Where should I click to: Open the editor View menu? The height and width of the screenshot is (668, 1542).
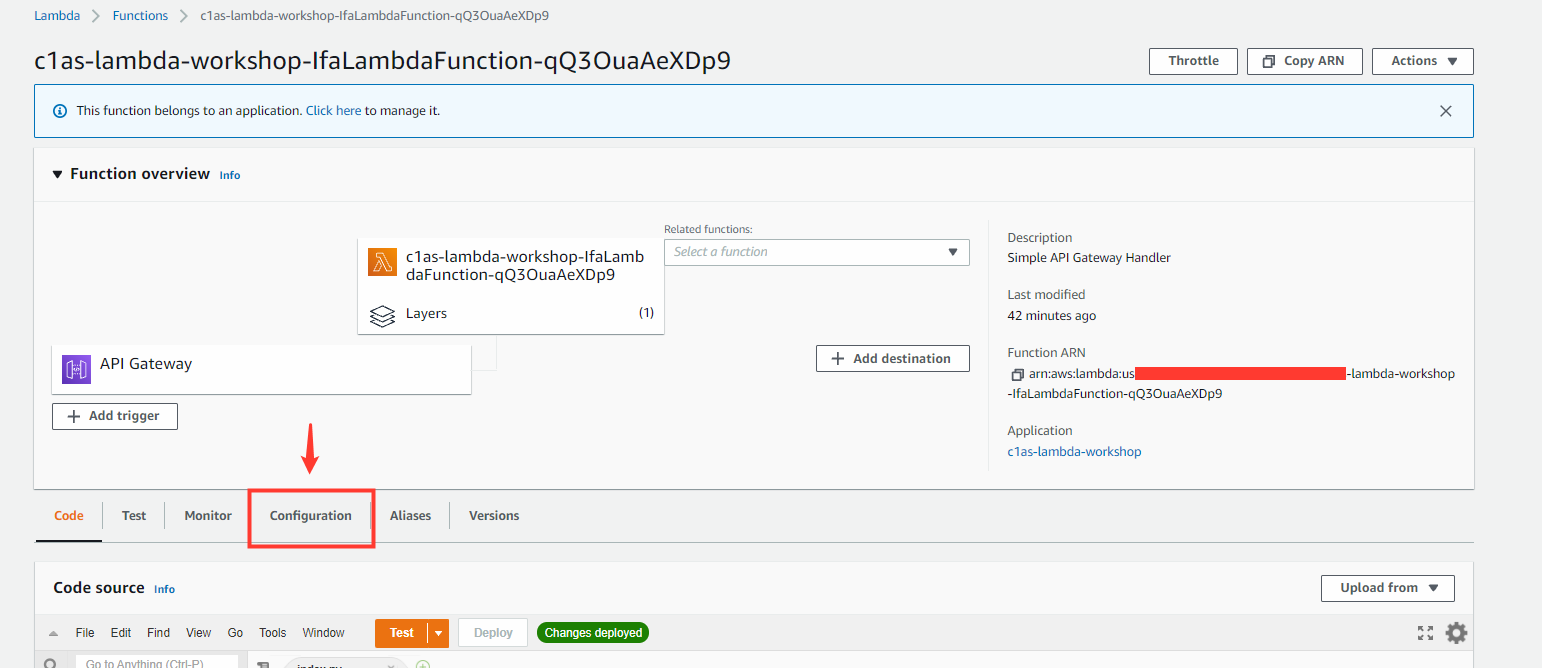[199, 633]
